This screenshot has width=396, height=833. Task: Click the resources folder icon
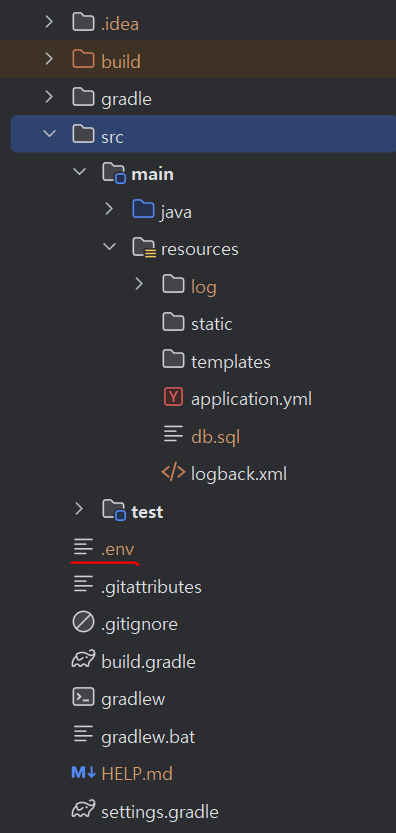pyautogui.click(x=144, y=248)
